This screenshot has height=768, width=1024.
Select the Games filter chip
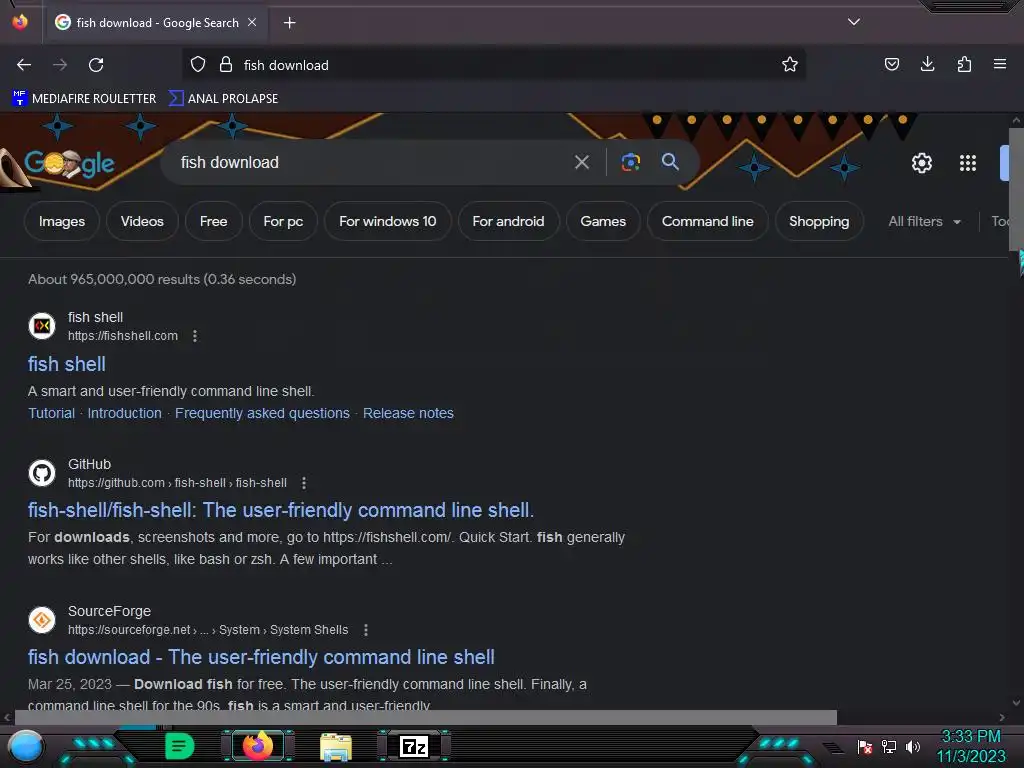click(x=603, y=221)
